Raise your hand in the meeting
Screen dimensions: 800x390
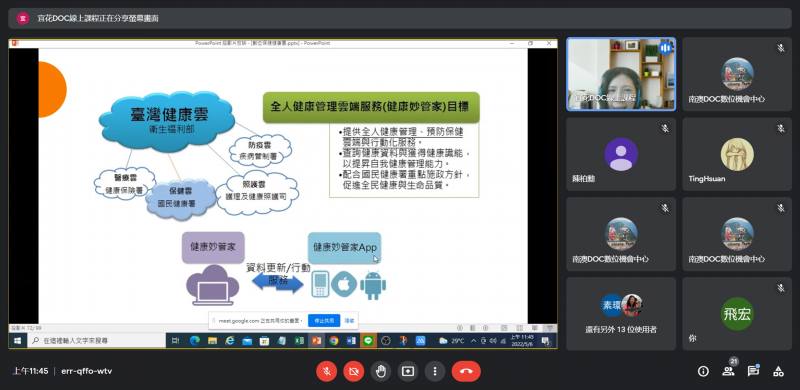pos(381,372)
